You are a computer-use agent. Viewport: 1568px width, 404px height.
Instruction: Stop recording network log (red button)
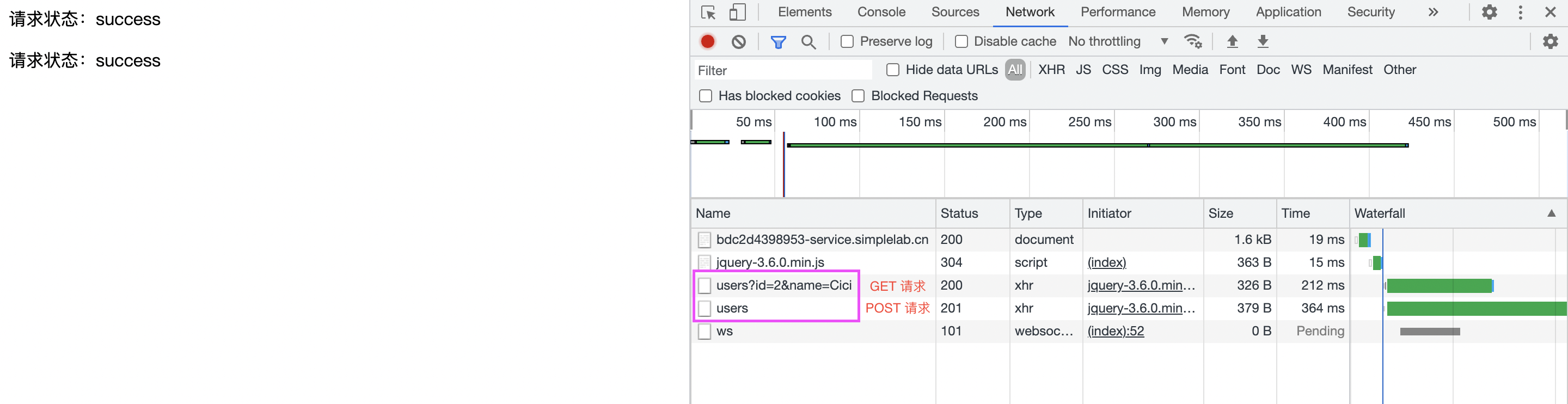(707, 41)
